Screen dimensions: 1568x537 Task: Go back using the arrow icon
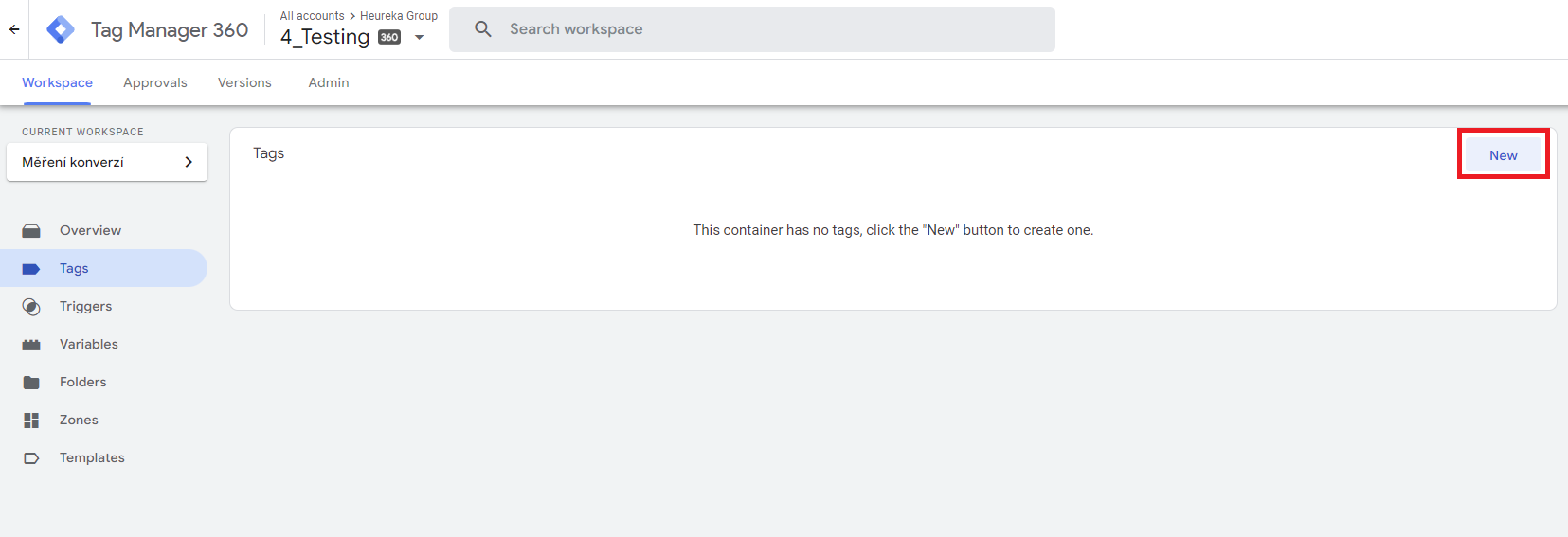14,29
